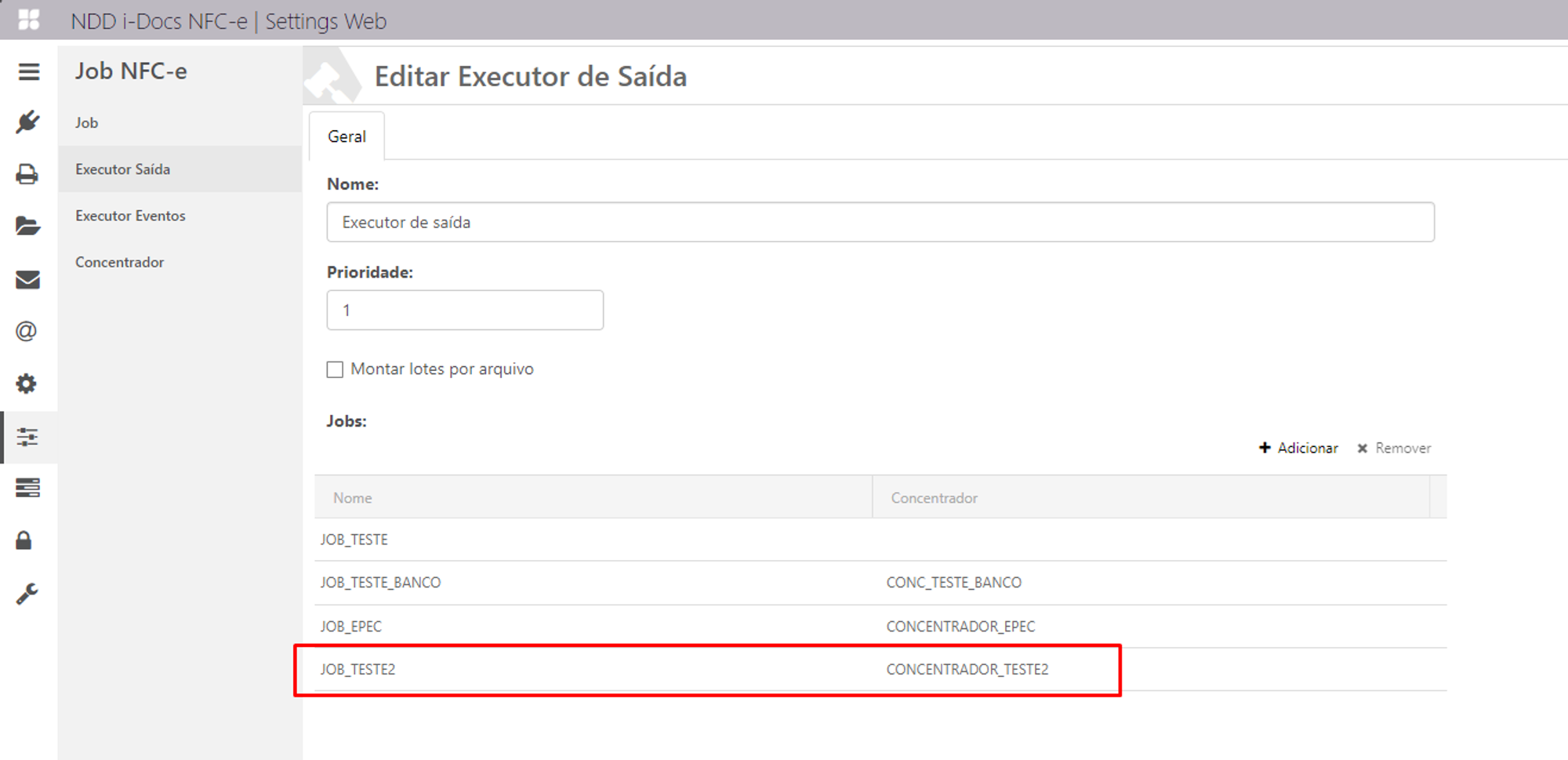Open the Job sidebar entry
The width and height of the screenshot is (1568, 760).
coord(86,122)
